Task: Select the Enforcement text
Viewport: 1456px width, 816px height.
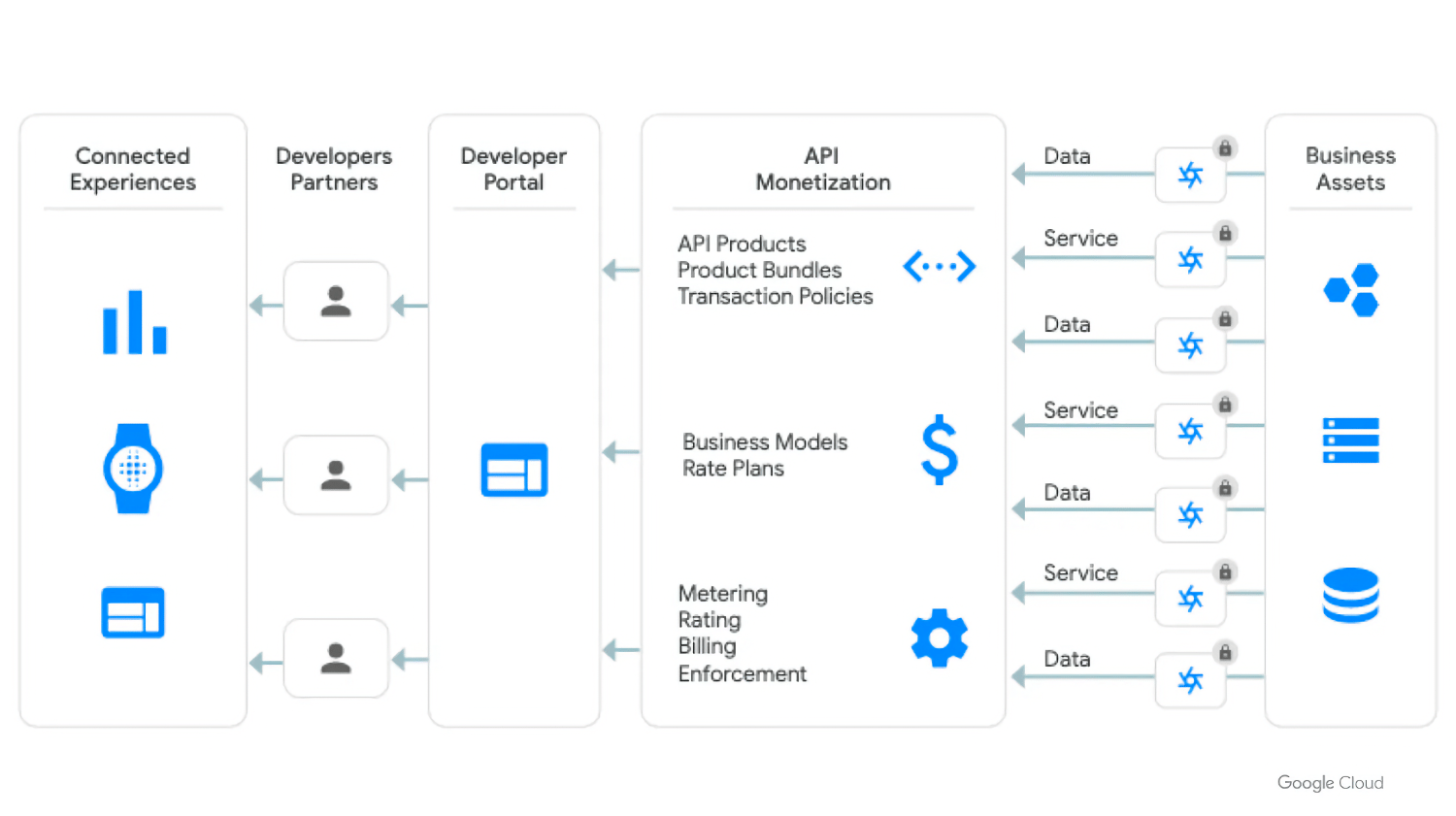Action: (743, 673)
